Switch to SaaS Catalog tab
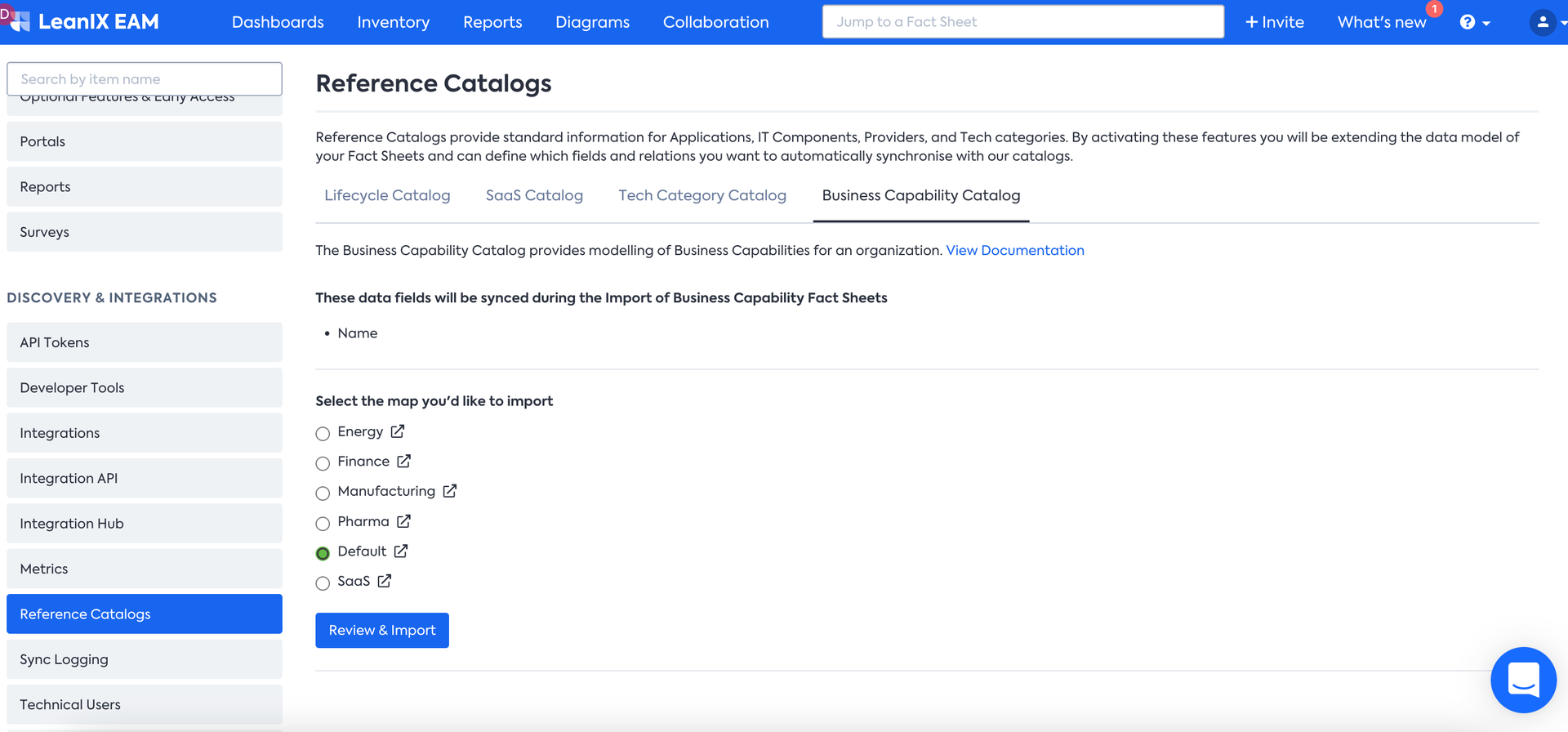This screenshot has width=1568, height=732. (534, 195)
